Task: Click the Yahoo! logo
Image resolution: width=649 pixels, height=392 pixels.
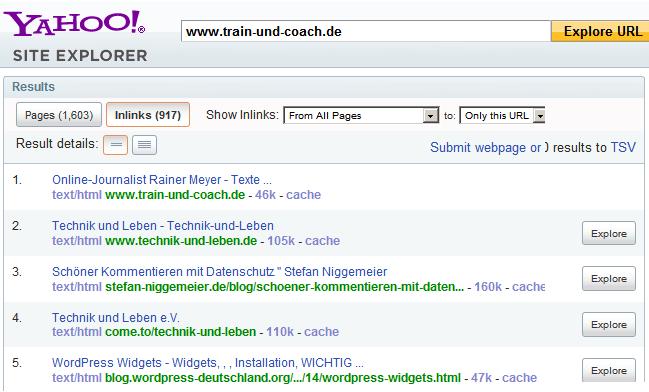Action: coord(75,24)
